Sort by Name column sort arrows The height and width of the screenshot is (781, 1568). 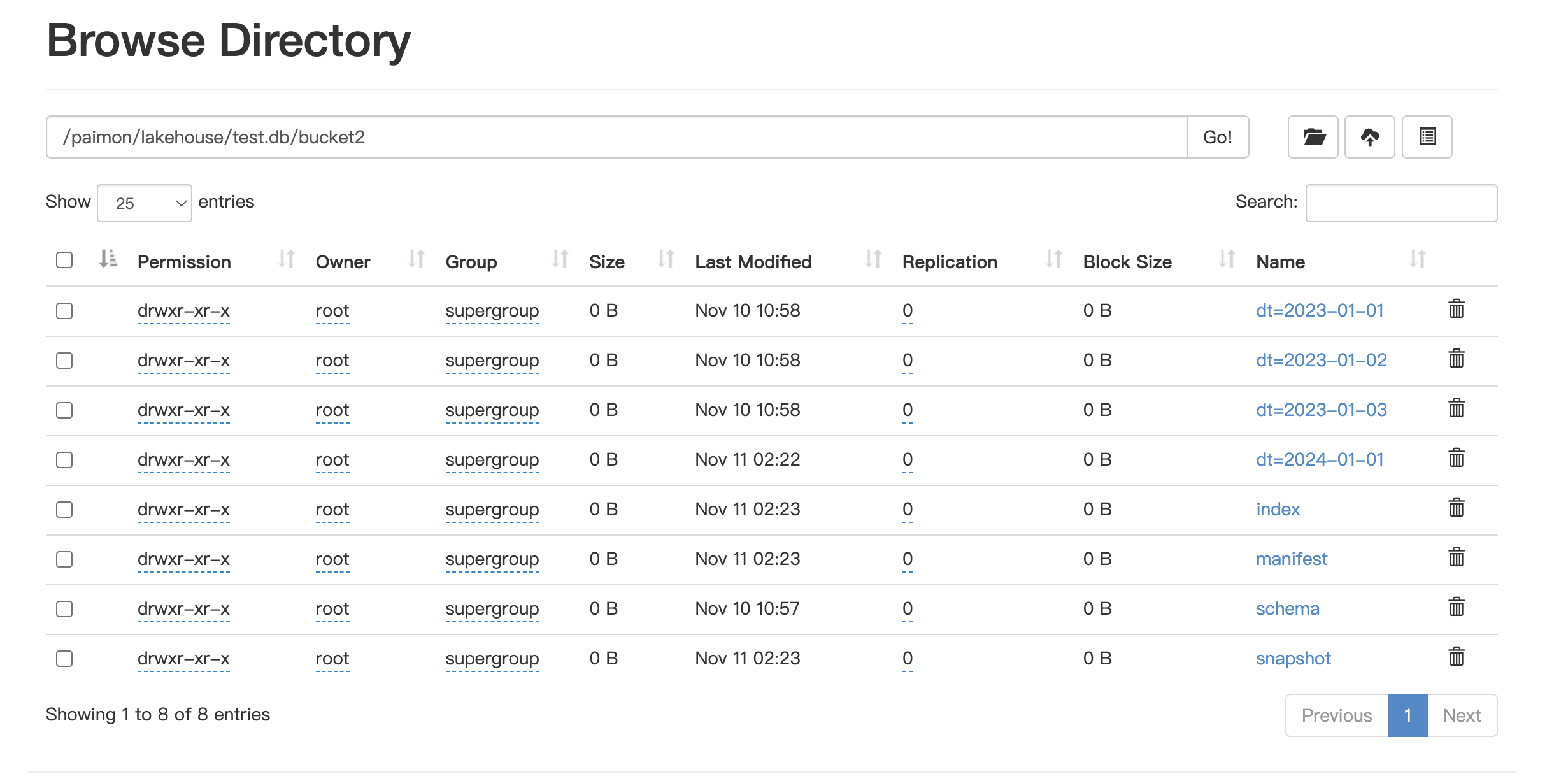[1417, 260]
